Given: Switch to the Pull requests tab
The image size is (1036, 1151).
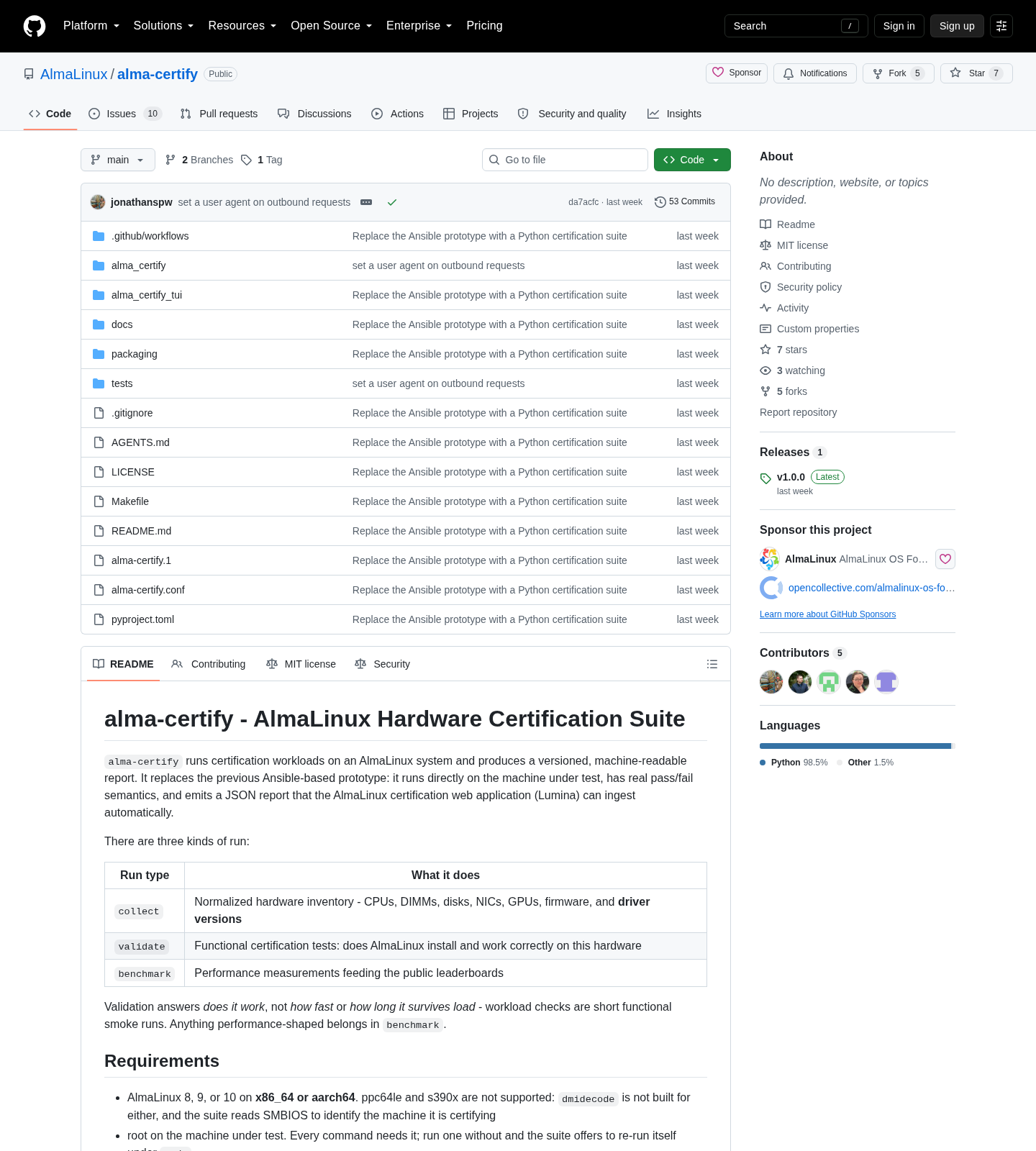Looking at the screenshot, I should (219, 114).
